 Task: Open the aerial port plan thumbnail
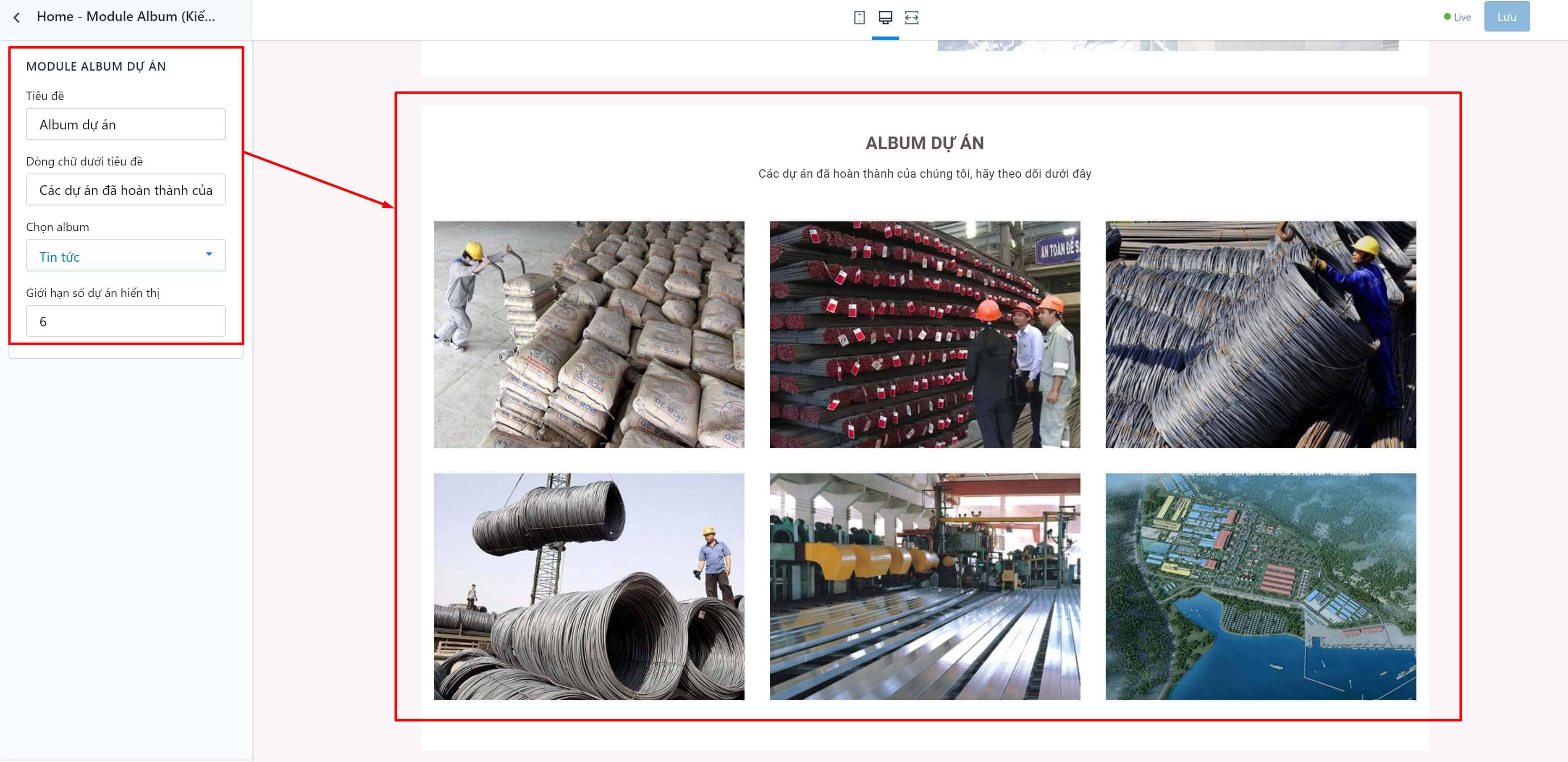coord(1261,586)
